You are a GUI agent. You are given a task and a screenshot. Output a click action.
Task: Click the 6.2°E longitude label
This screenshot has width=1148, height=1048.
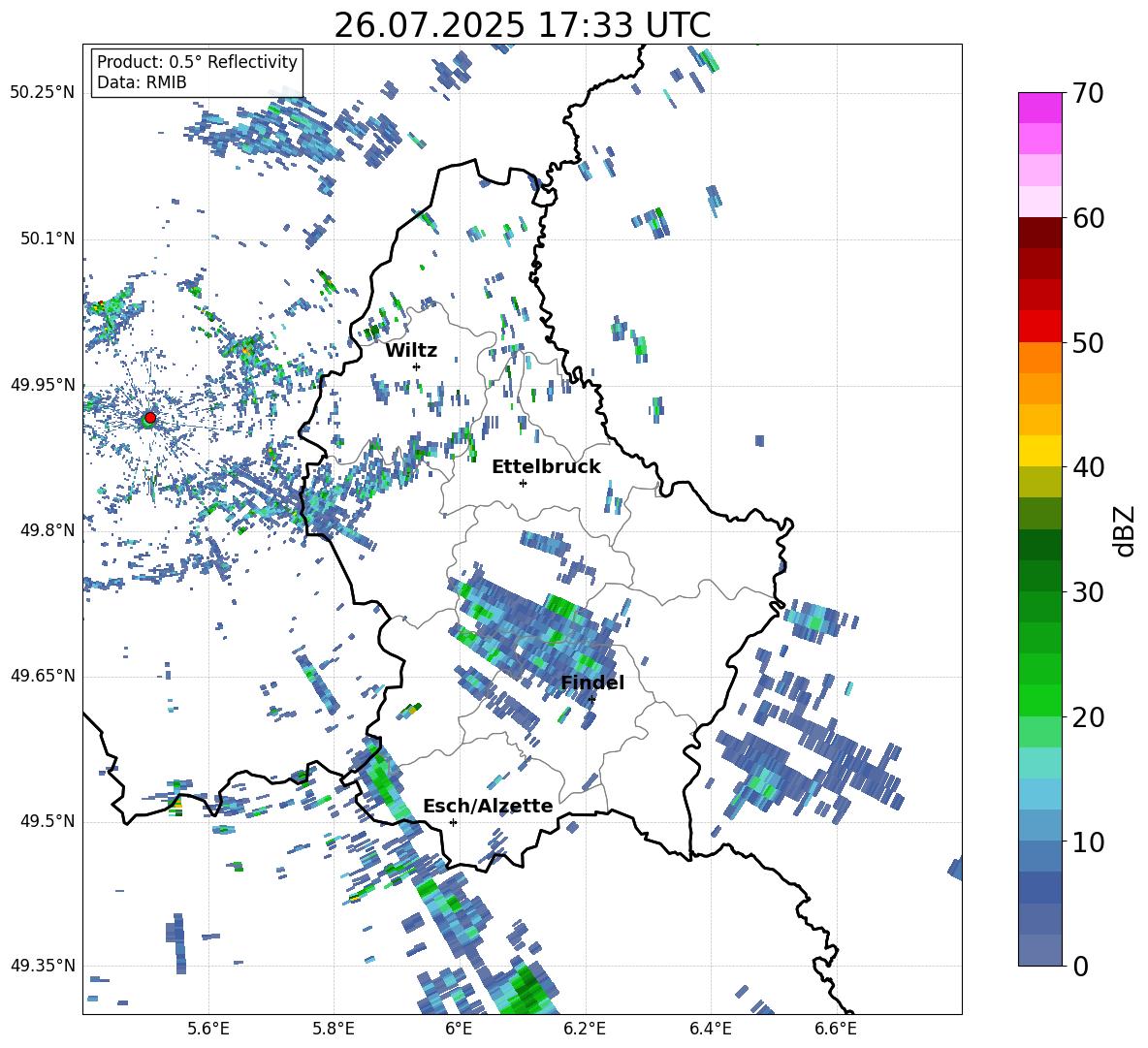[x=585, y=1029]
